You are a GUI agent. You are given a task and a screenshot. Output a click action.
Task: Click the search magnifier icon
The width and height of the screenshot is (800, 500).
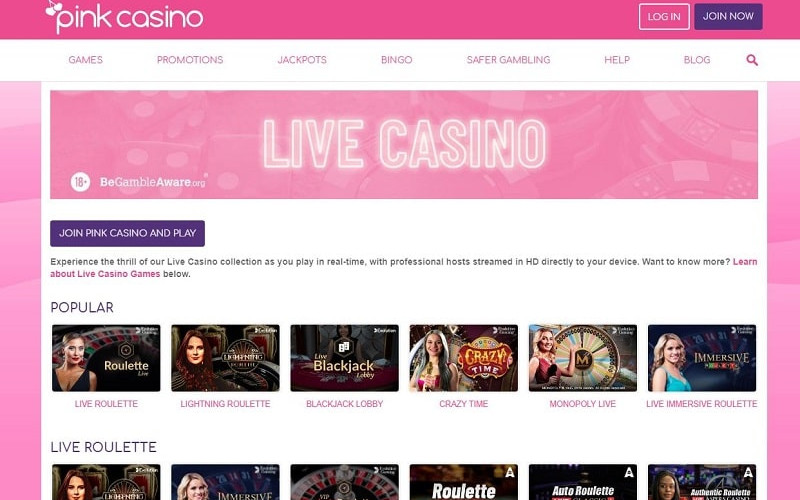point(752,60)
